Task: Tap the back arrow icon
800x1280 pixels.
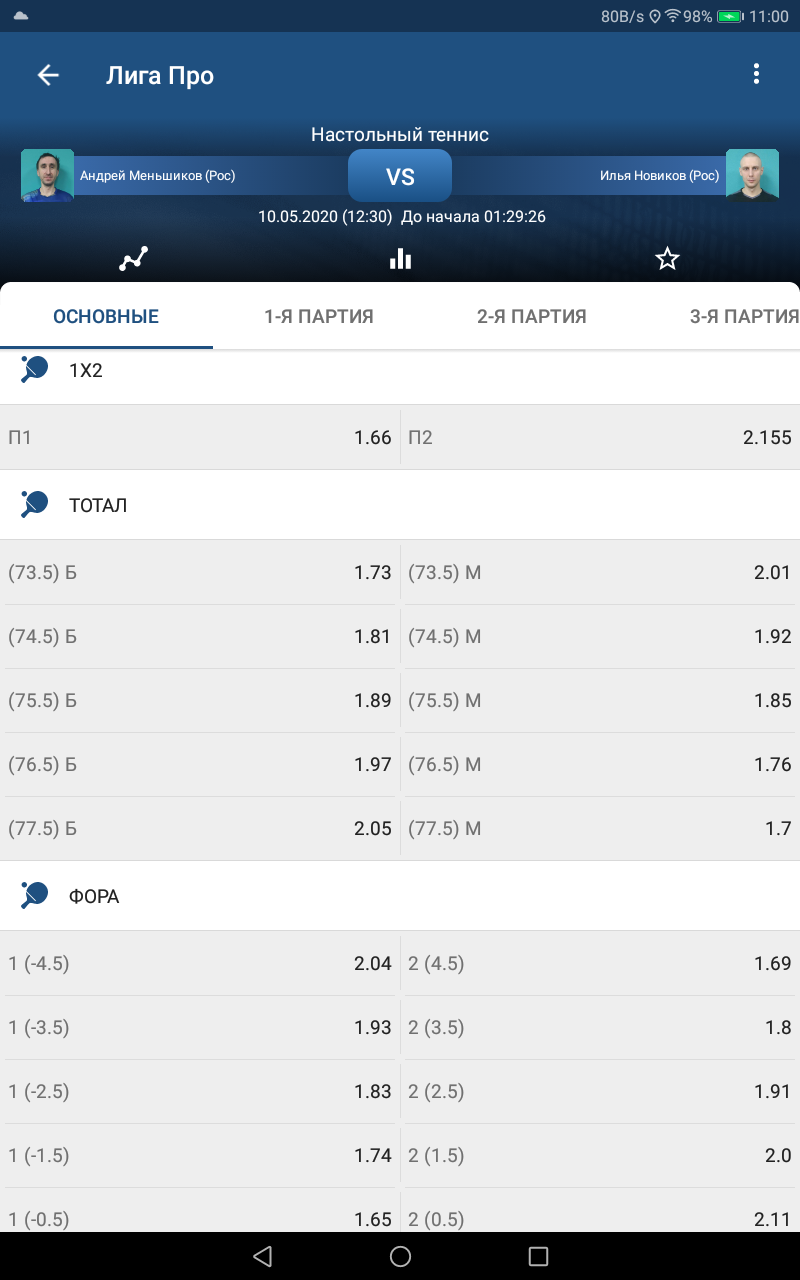Action: pyautogui.click(x=48, y=75)
